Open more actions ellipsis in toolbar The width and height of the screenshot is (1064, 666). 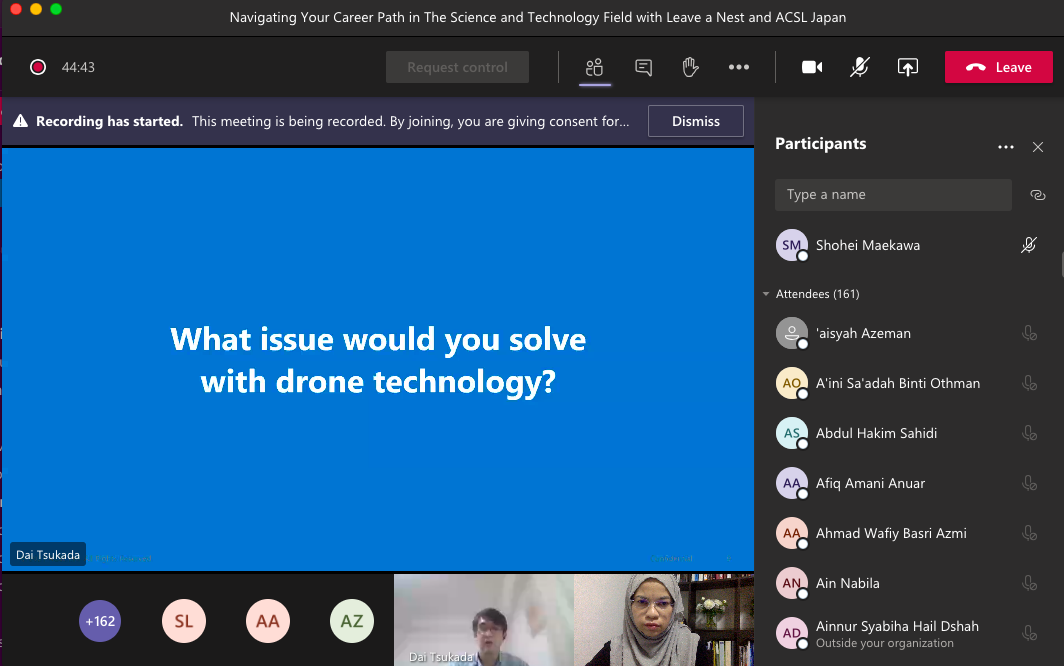click(x=739, y=67)
